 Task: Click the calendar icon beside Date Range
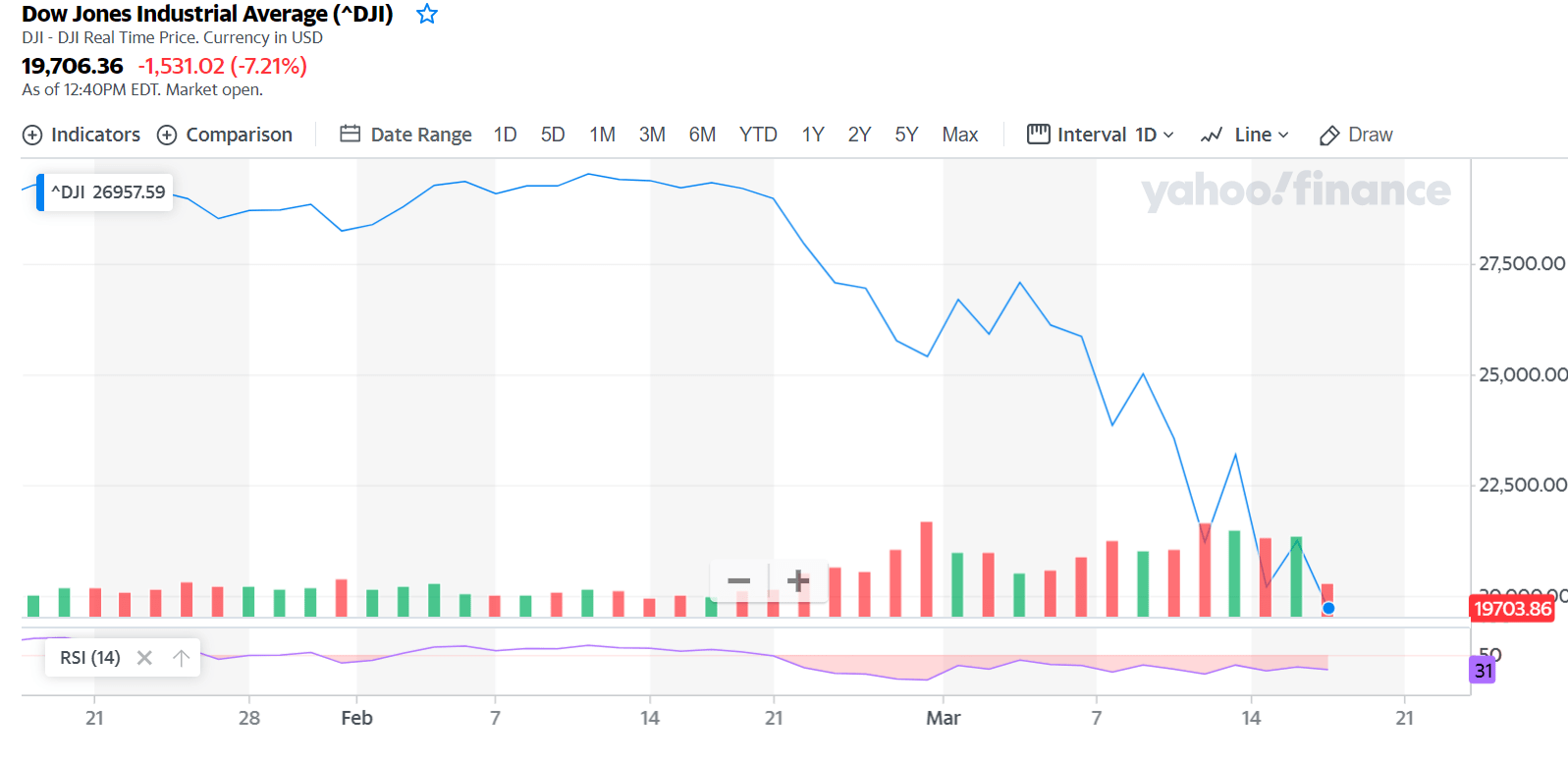[350, 134]
